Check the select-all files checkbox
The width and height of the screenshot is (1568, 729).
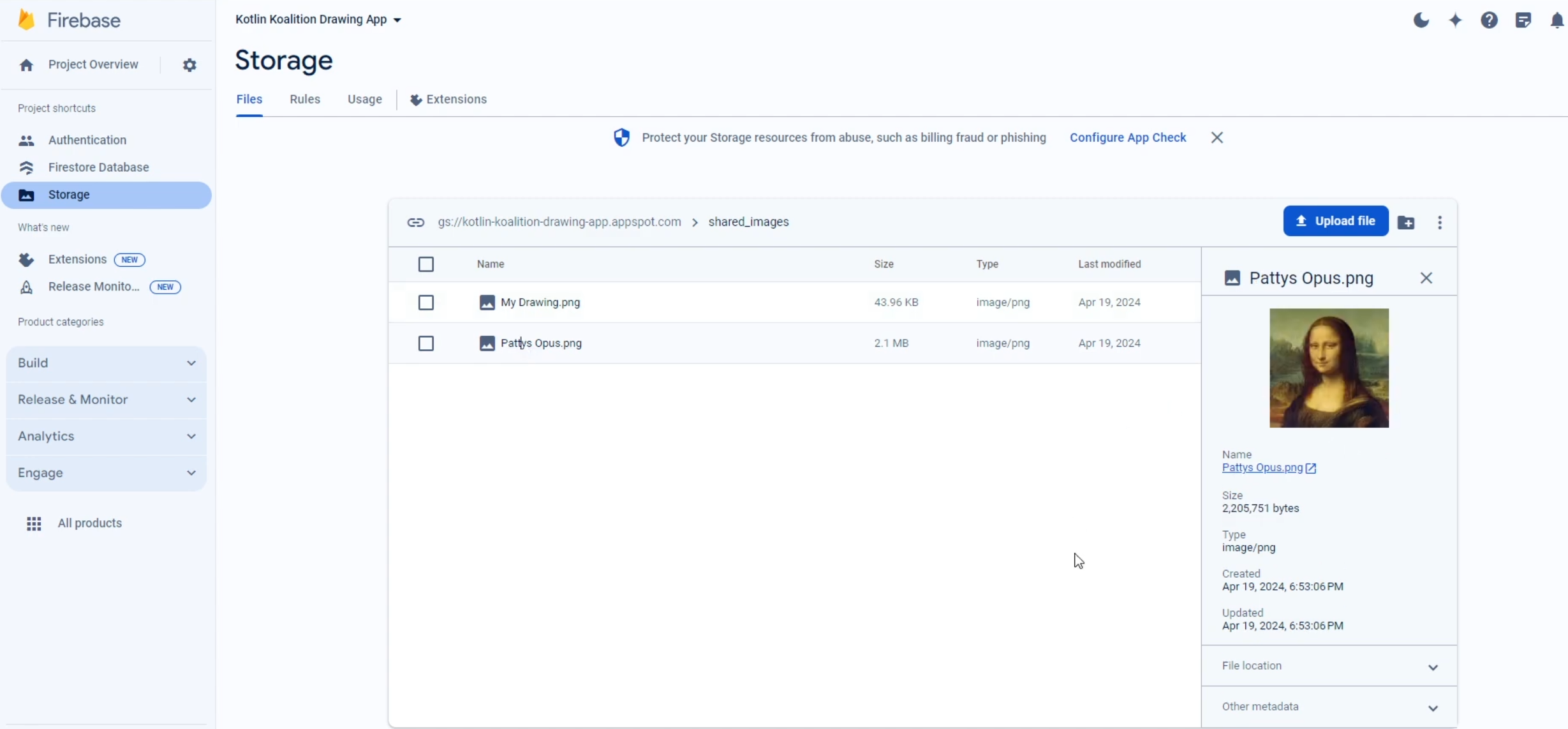point(426,264)
